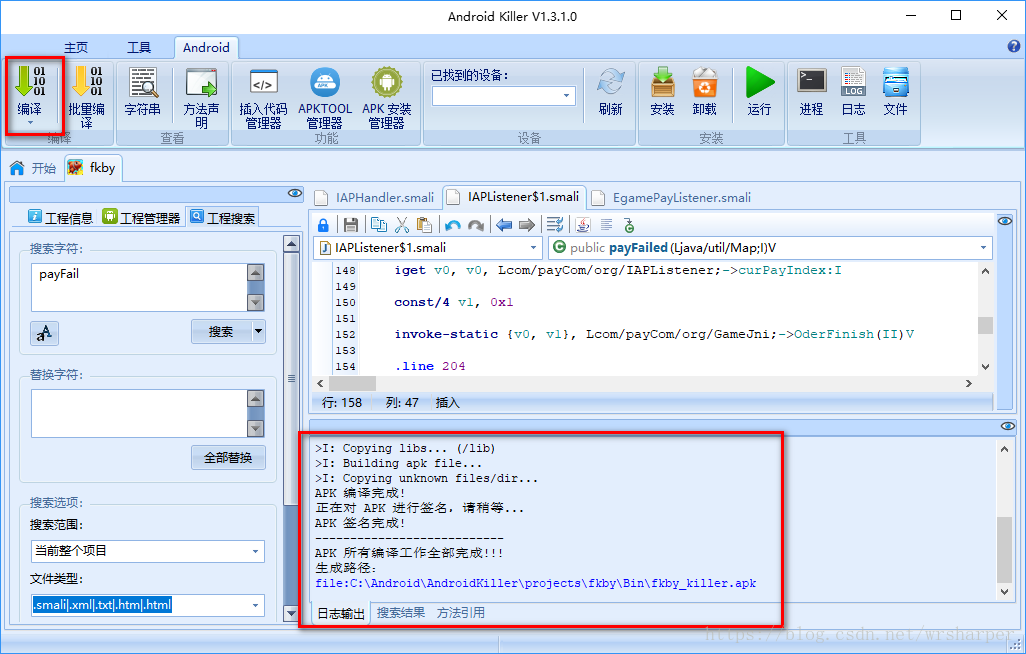This screenshot has width=1026, height=654.
Task: Click the blue undo arrow
Action: pyautogui.click(x=452, y=225)
